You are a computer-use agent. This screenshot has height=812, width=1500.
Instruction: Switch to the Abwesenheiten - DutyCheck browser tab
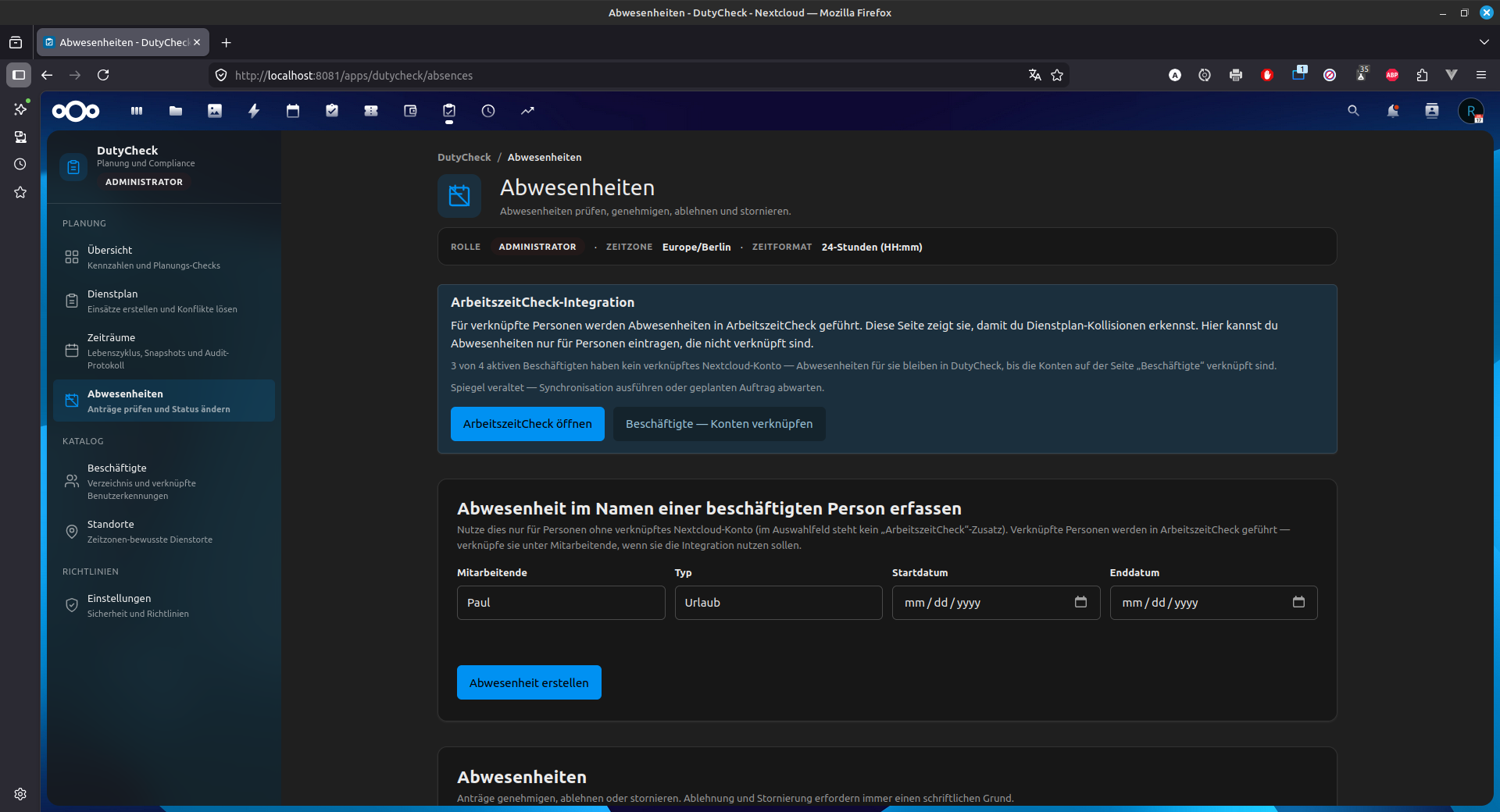[123, 42]
